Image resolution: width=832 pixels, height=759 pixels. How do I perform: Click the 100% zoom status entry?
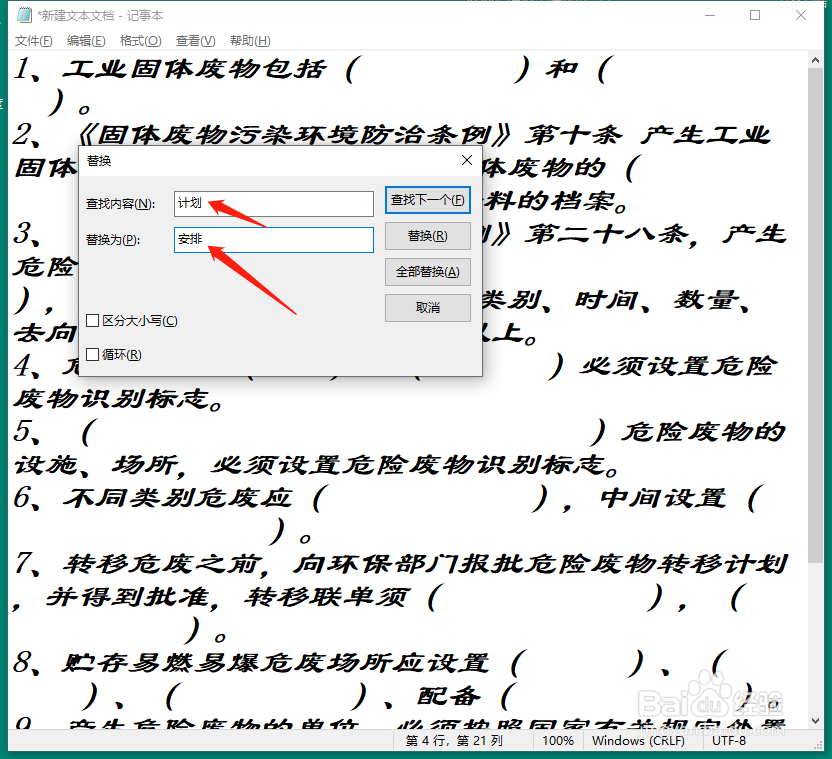tap(558, 740)
